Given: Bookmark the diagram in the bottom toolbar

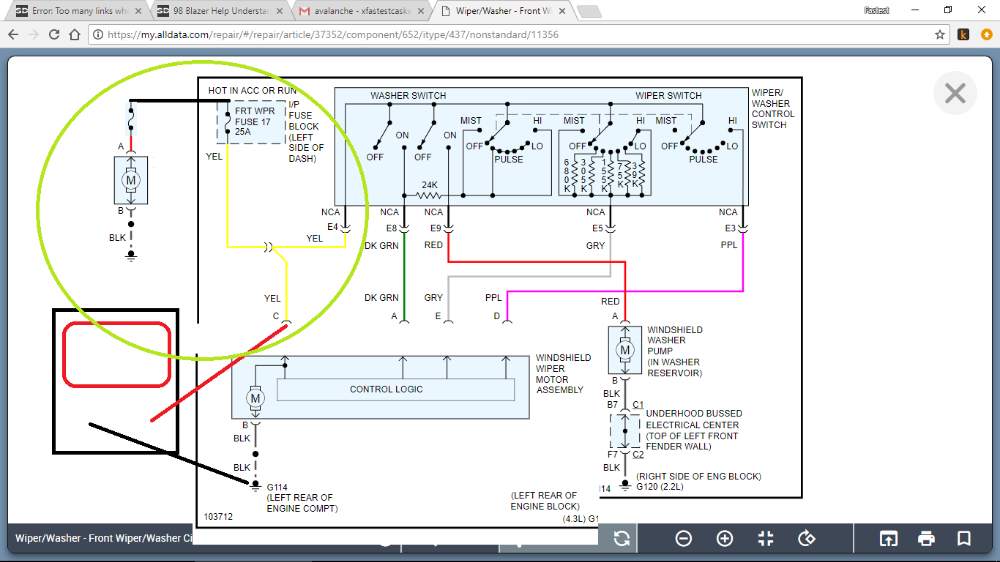Looking at the screenshot, I should point(964,538).
